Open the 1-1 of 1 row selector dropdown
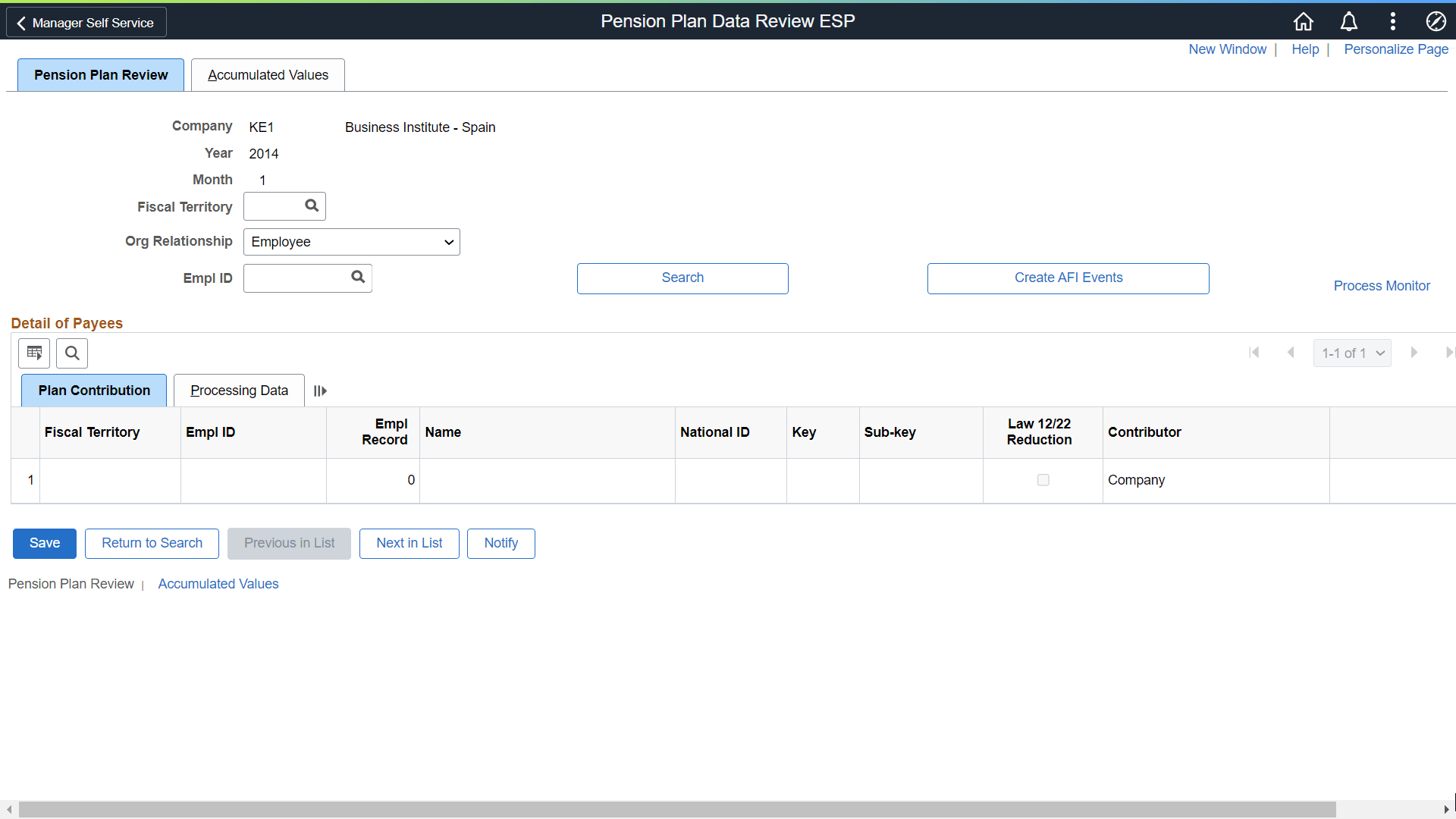Screen dimensions: 1456x819 1352,353
